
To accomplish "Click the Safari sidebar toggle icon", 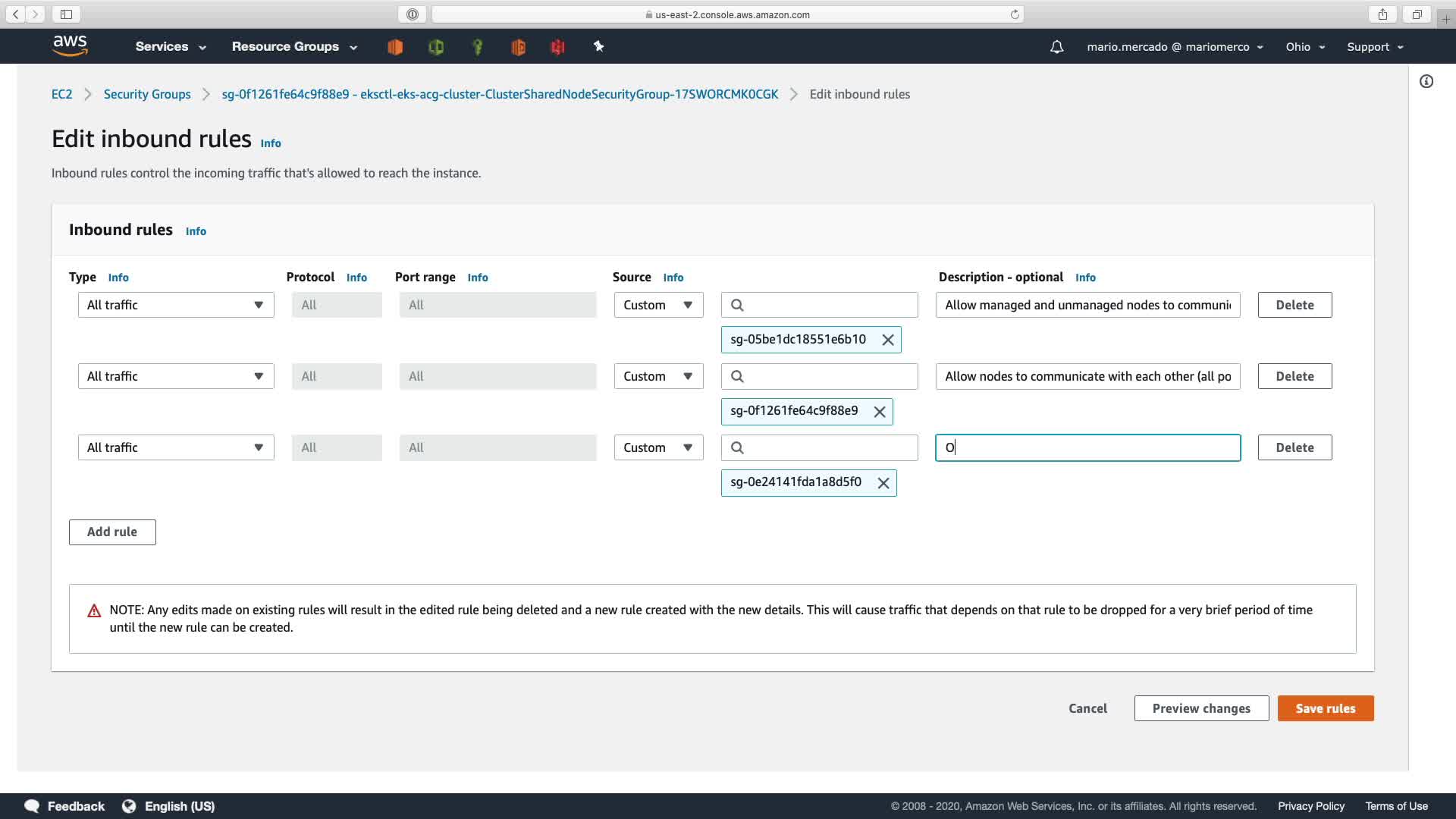I will [66, 14].
